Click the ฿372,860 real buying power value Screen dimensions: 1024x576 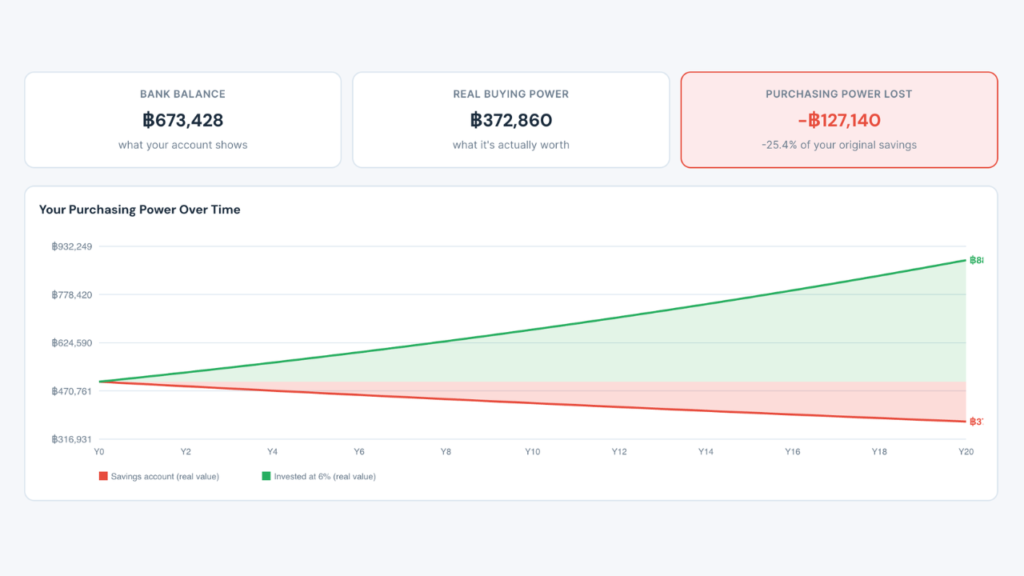point(511,120)
